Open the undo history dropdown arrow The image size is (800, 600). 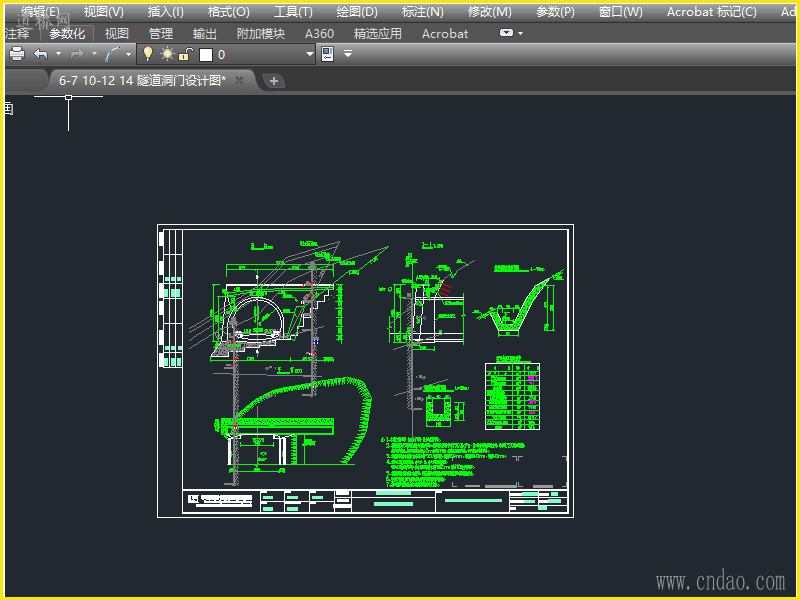57,54
